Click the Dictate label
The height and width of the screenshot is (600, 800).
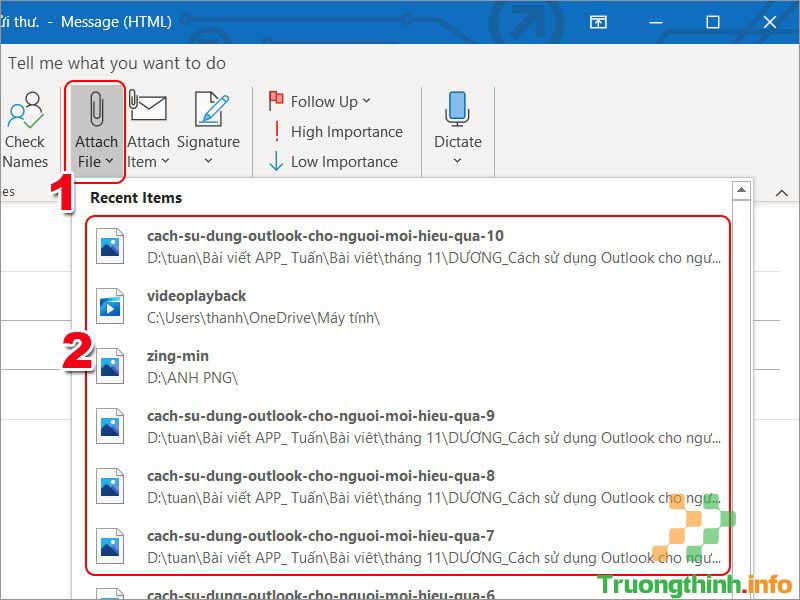pos(458,141)
